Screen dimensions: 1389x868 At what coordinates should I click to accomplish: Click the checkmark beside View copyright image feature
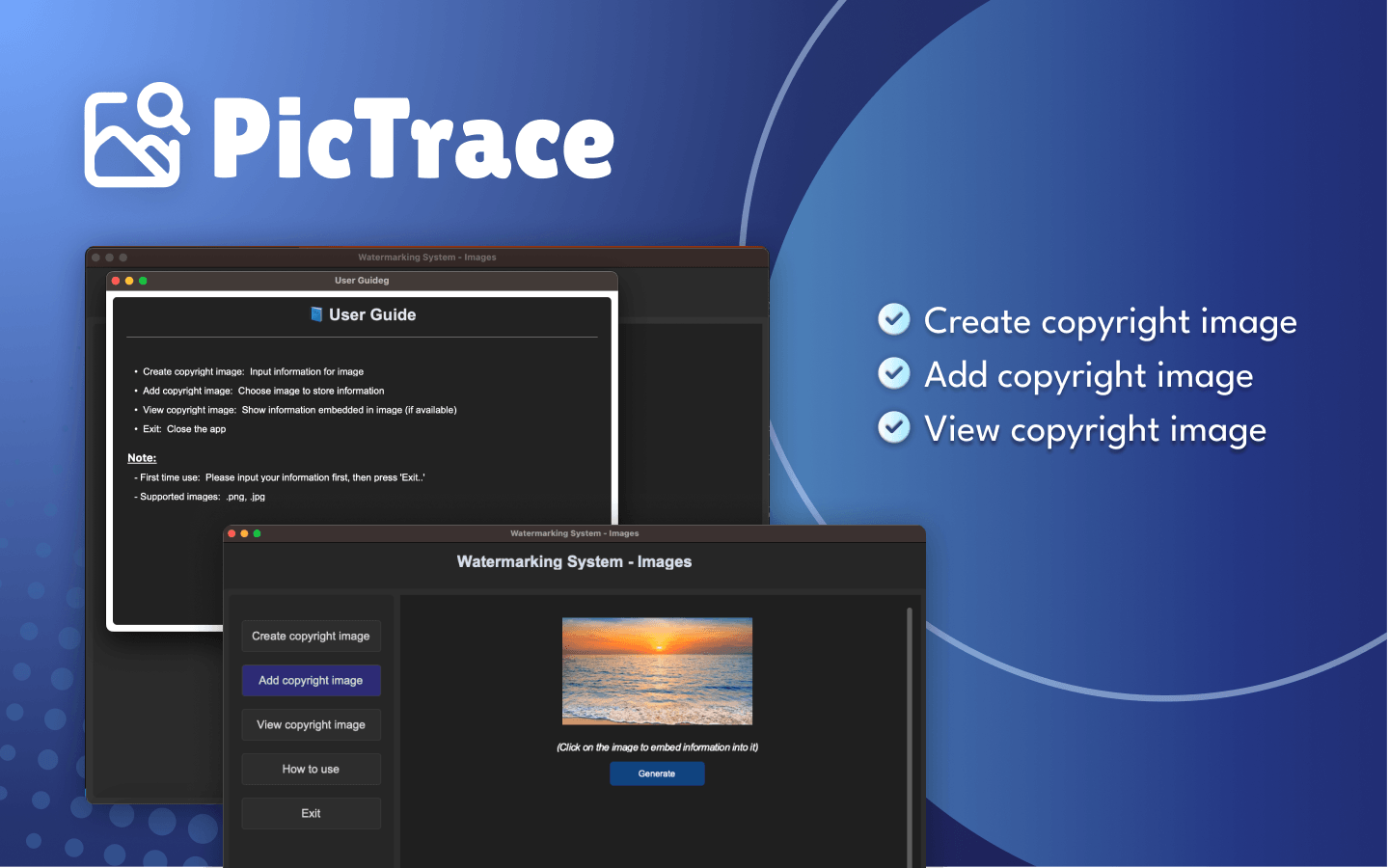(x=894, y=427)
